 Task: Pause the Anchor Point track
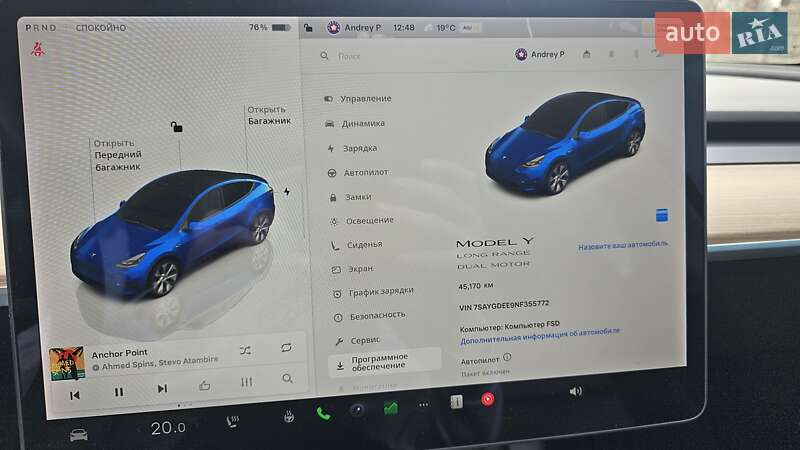(x=118, y=392)
